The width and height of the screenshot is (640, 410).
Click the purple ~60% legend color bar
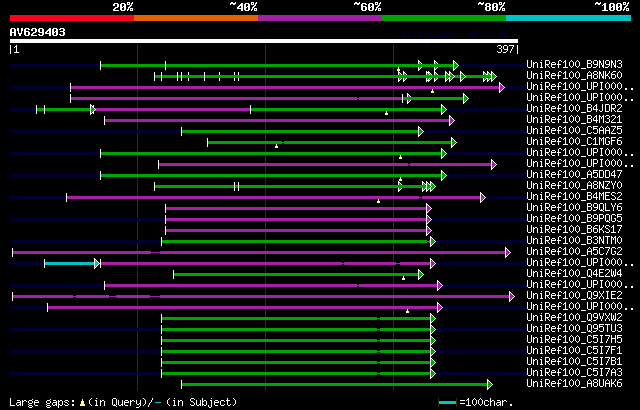320,18
